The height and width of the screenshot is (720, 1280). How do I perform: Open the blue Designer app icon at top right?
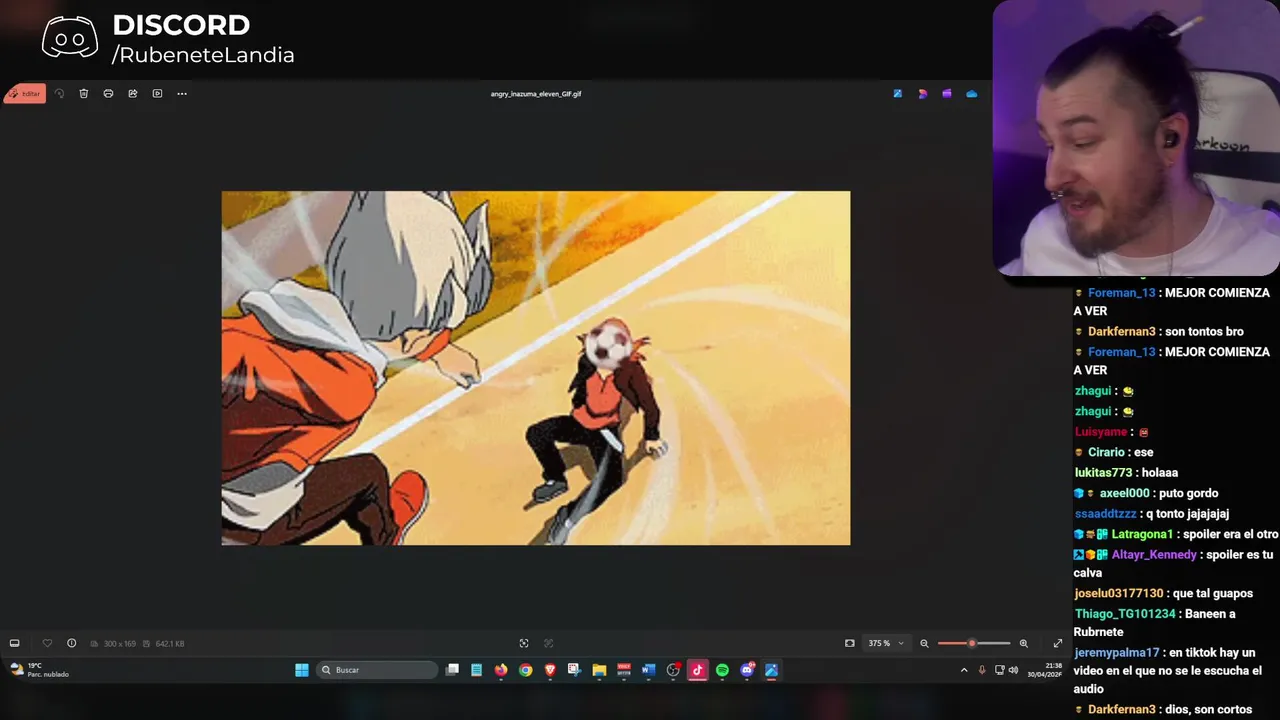tap(898, 94)
